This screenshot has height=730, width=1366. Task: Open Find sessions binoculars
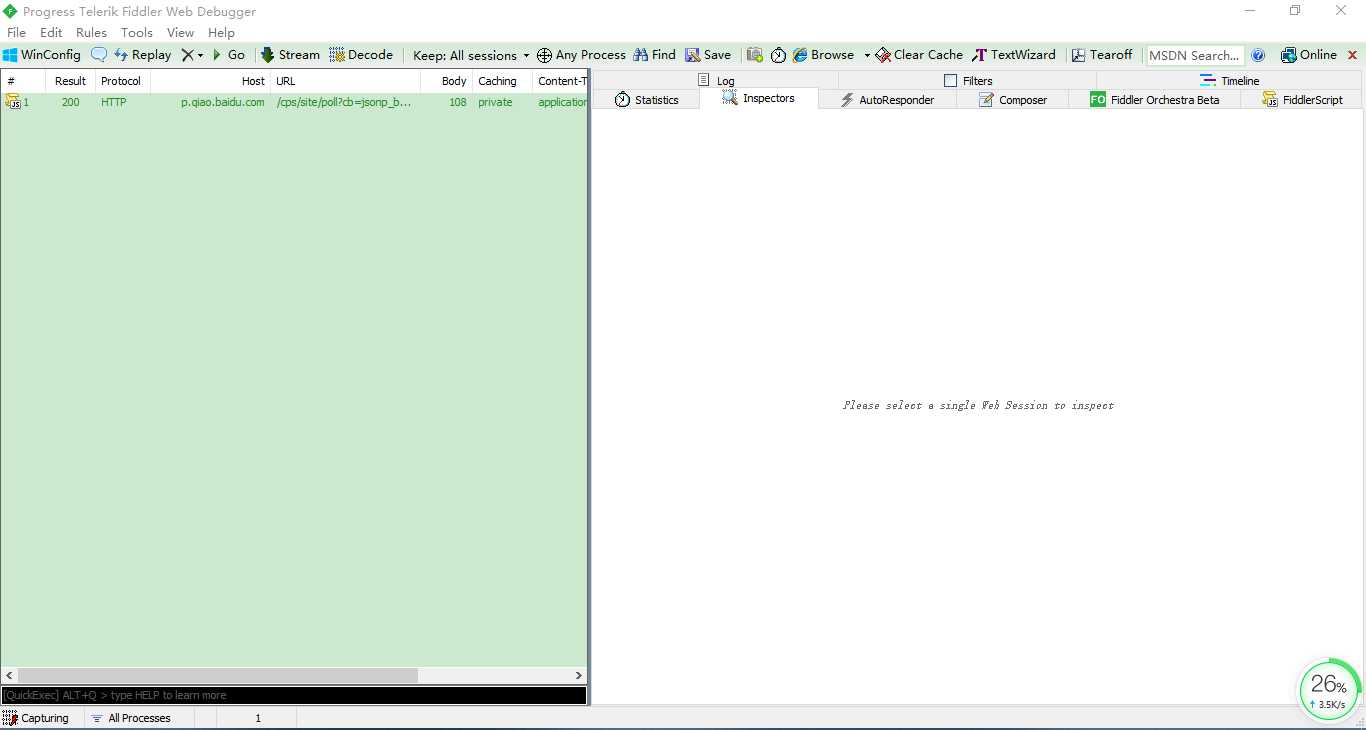pyautogui.click(x=654, y=55)
